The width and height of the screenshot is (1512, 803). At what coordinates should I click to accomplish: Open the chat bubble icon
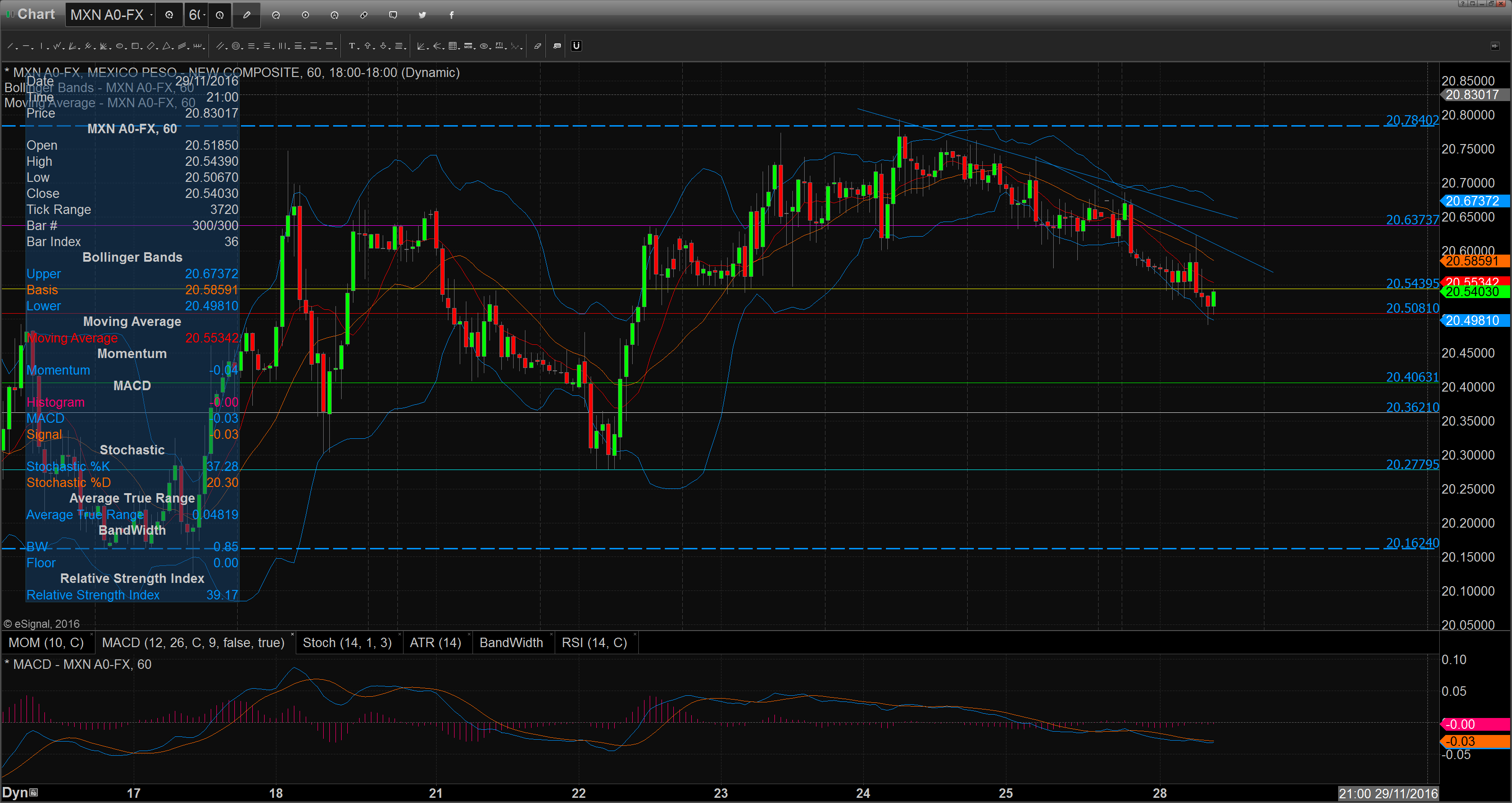point(393,15)
